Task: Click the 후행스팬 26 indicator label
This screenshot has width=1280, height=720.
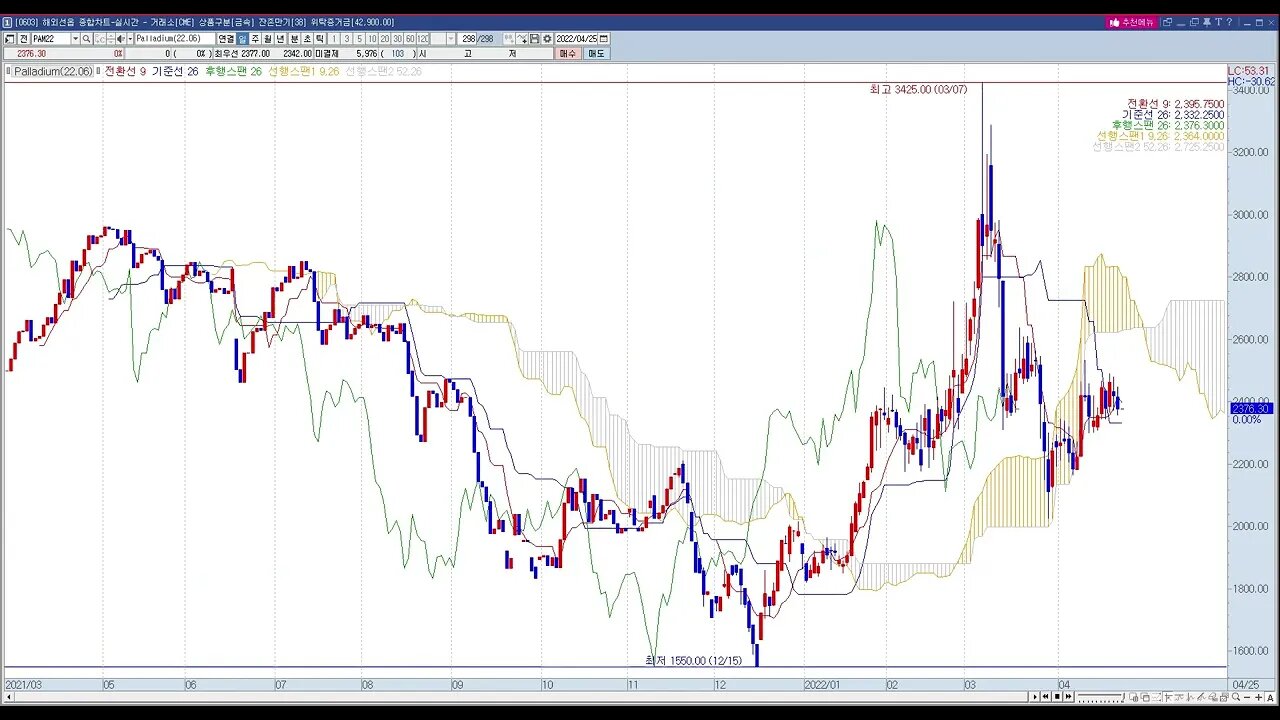Action: pyautogui.click(x=233, y=71)
